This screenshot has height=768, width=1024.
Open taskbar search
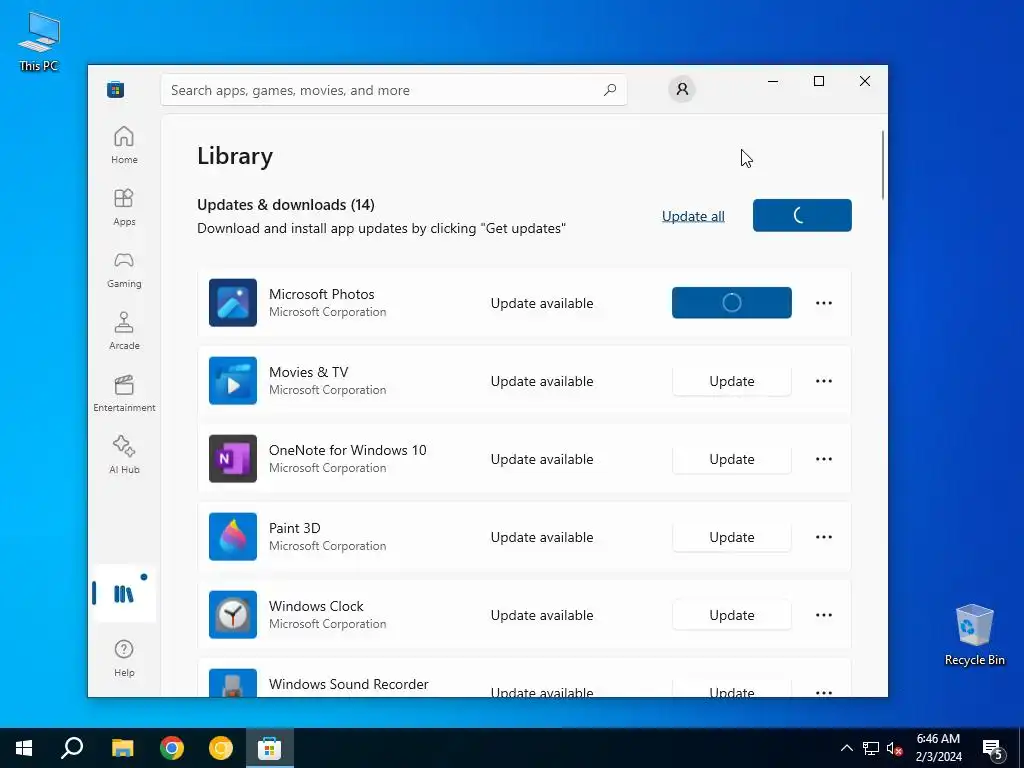pyautogui.click(x=72, y=748)
